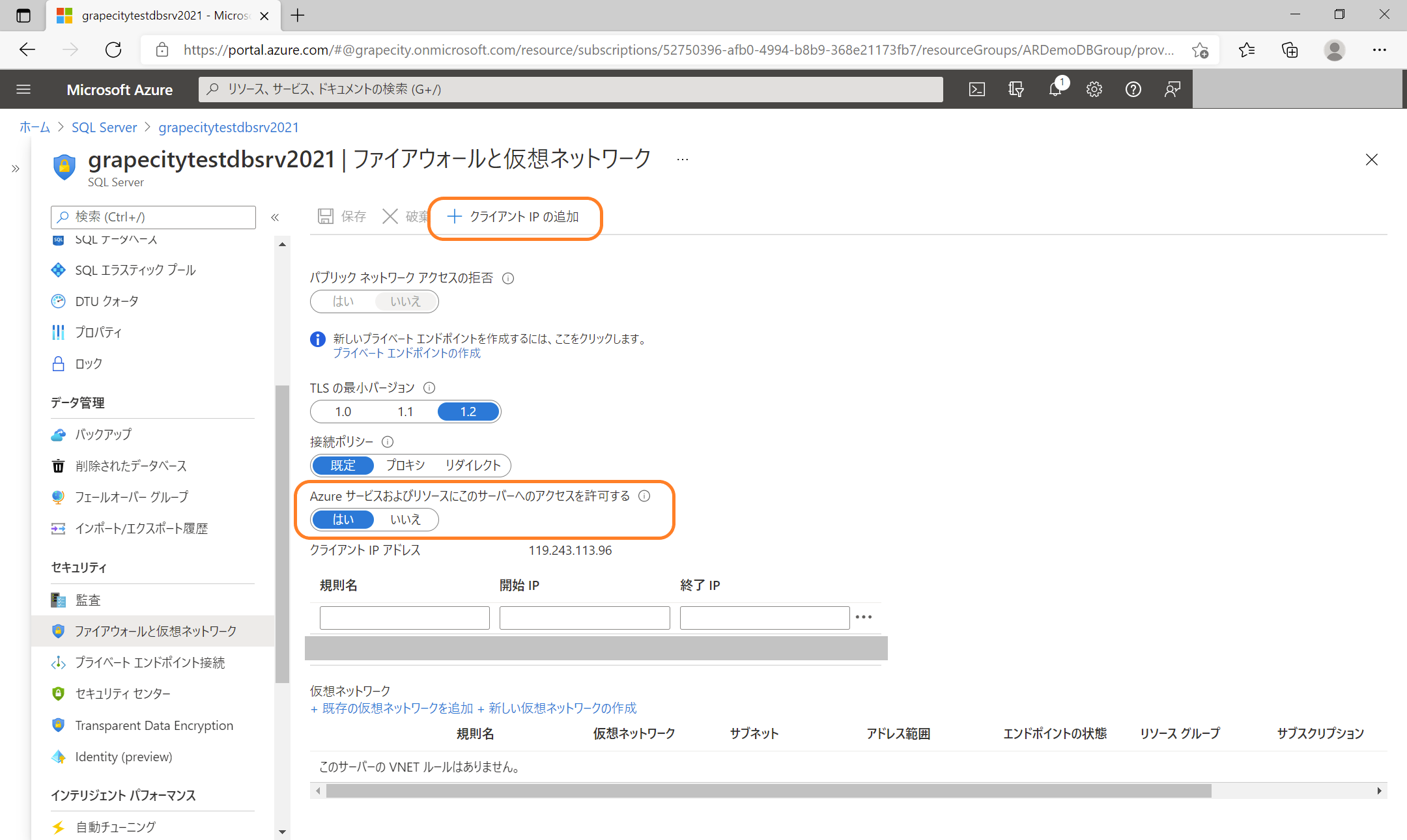The height and width of the screenshot is (840, 1407).
Task: Click the resource menu 検索 (Ctrl+/) box
Action: (153, 217)
